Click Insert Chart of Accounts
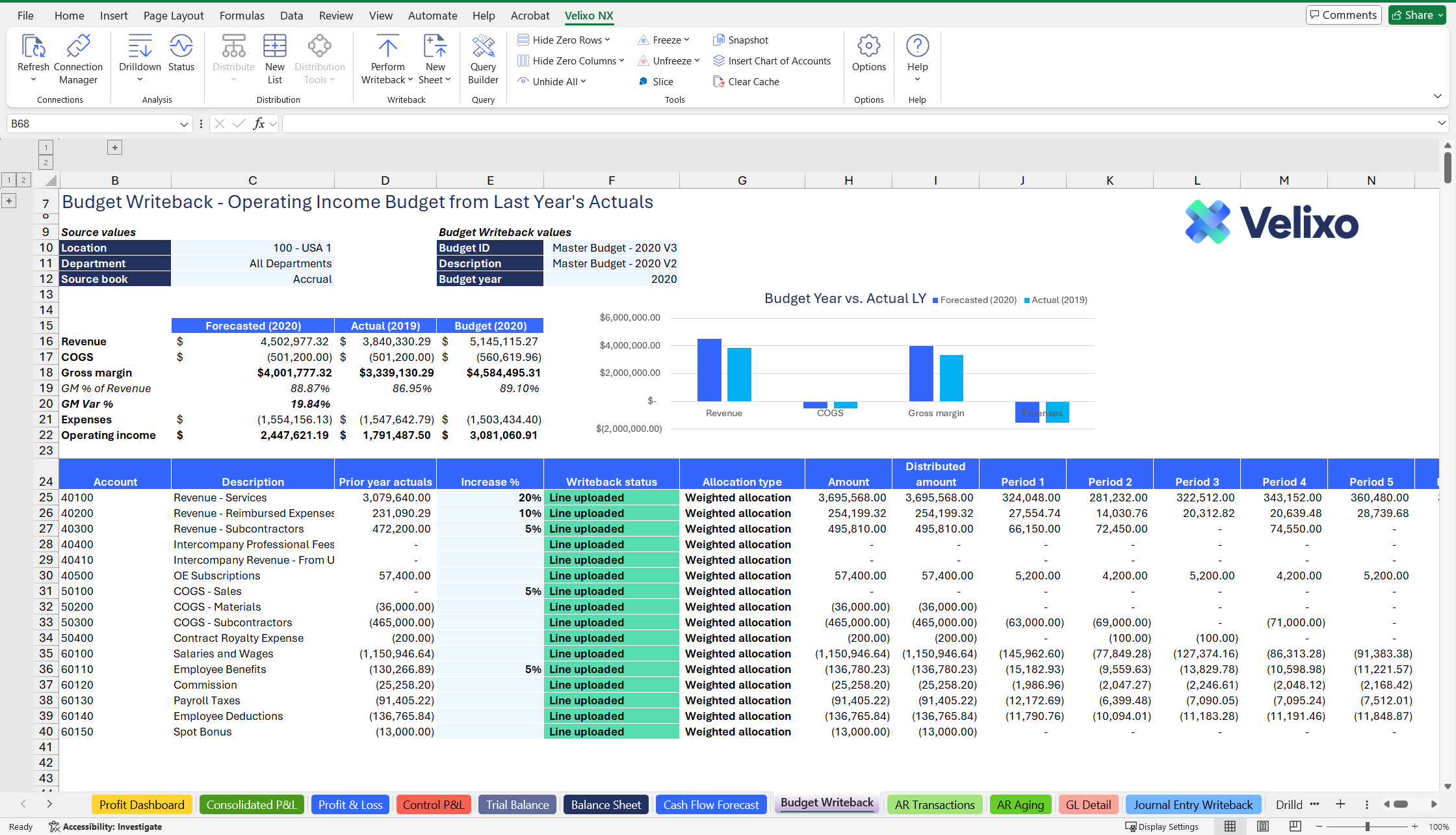 tap(772, 60)
